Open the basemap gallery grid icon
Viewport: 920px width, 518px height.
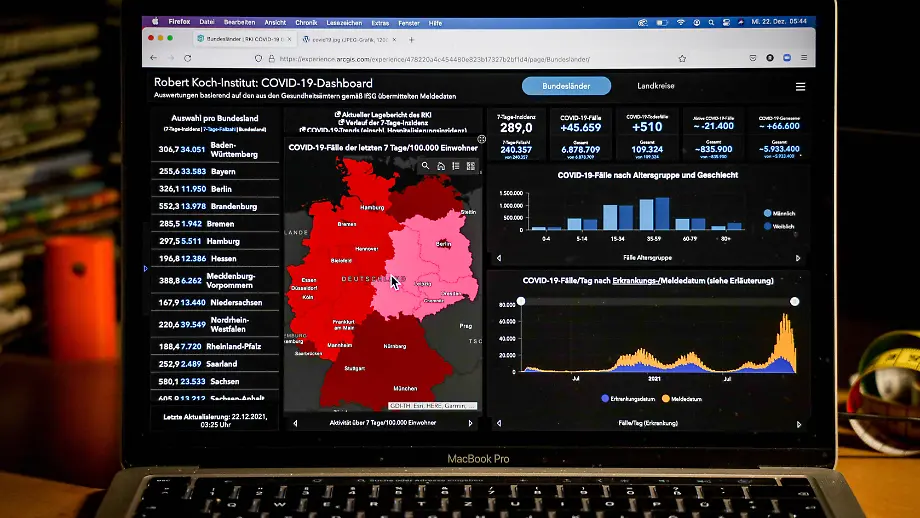pos(470,166)
